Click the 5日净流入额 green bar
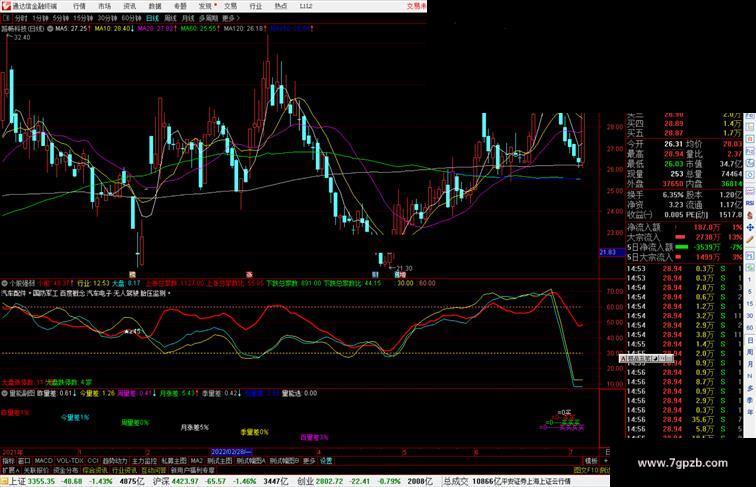The image size is (756, 487). tap(681, 247)
